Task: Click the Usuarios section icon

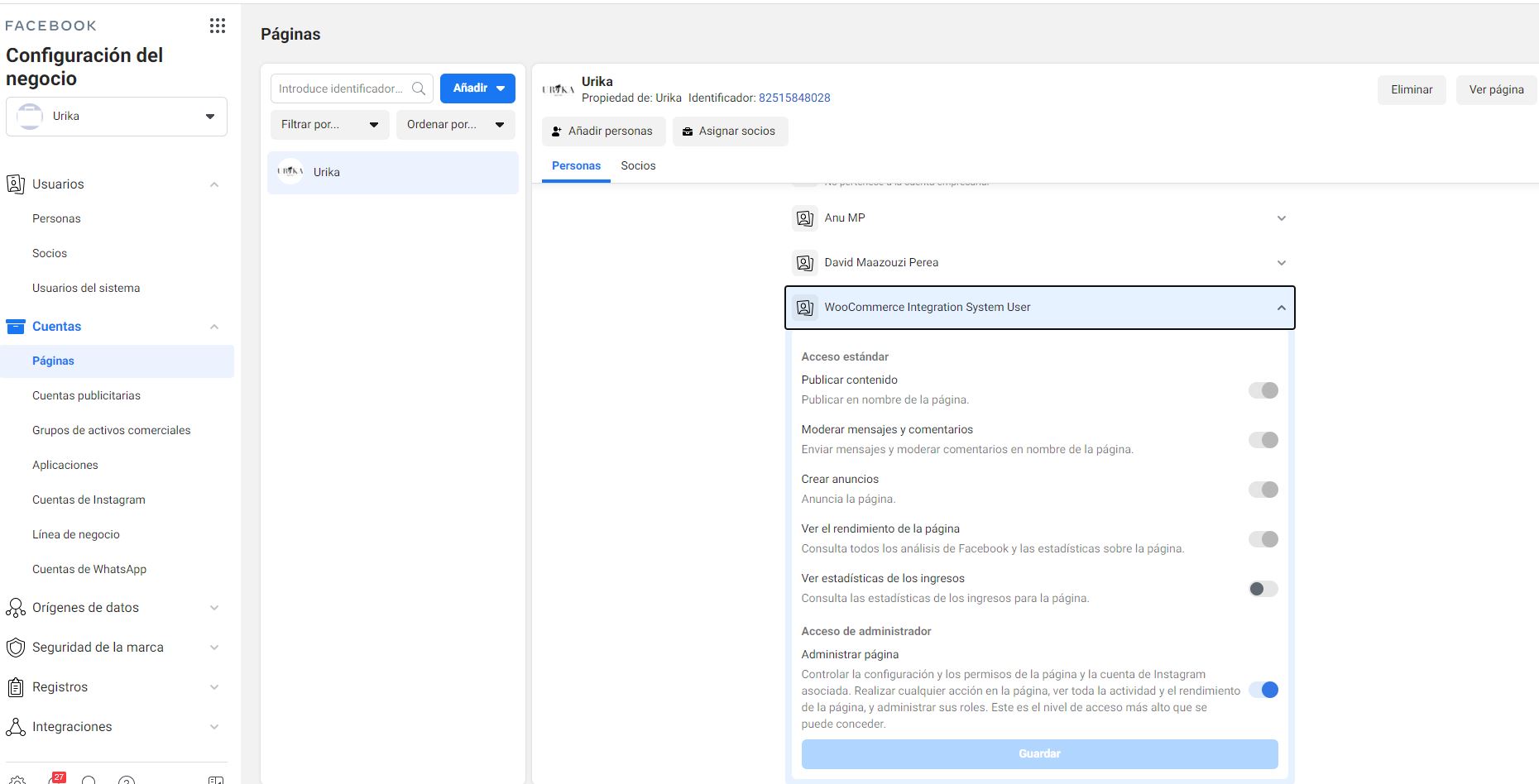Action: tap(15, 184)
